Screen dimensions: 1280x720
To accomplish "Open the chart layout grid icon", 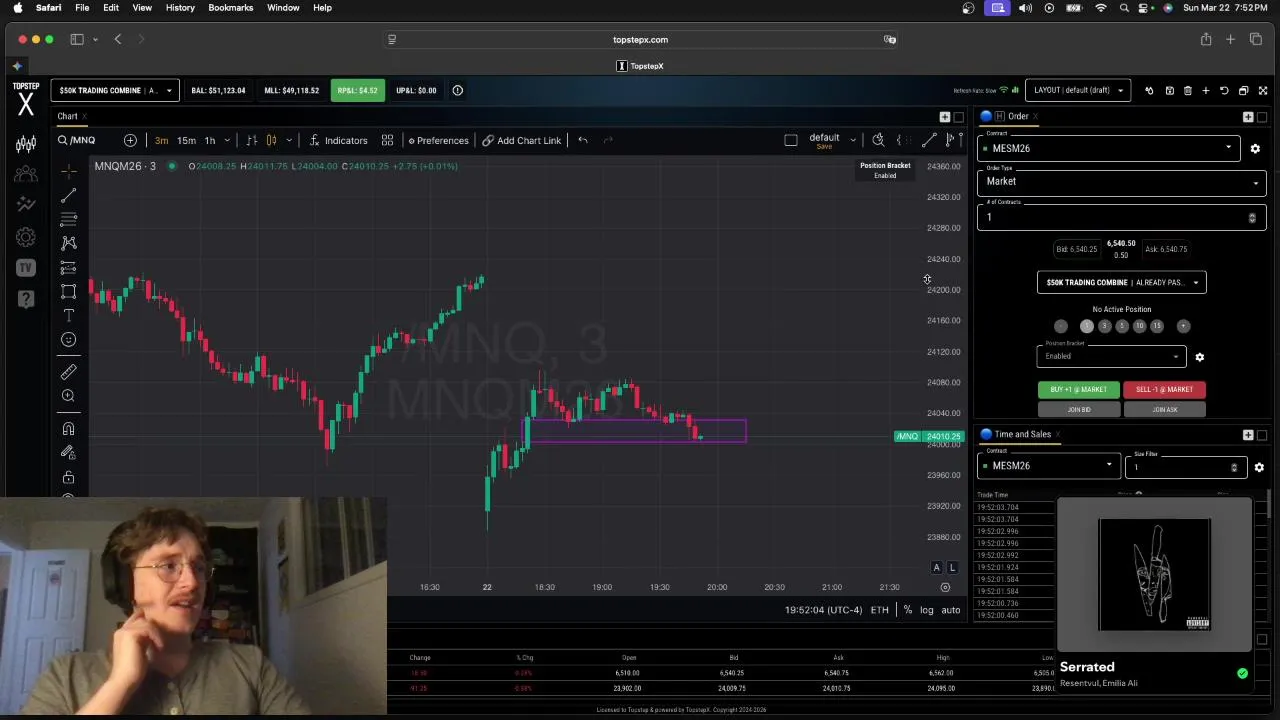I will 387,140.
